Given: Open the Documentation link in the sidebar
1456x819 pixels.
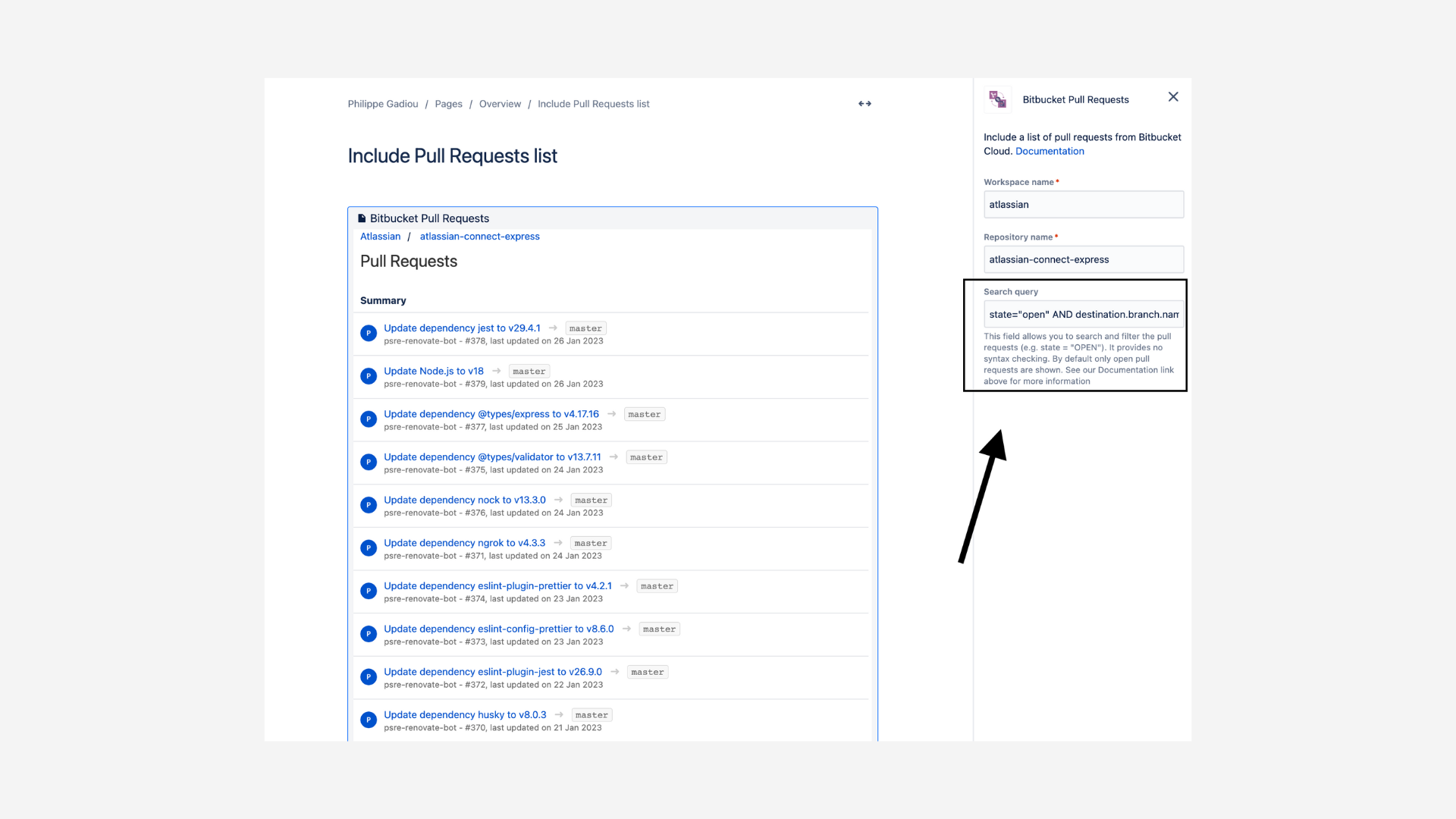Looking at the screenshot, I should tap(1050, 151).
